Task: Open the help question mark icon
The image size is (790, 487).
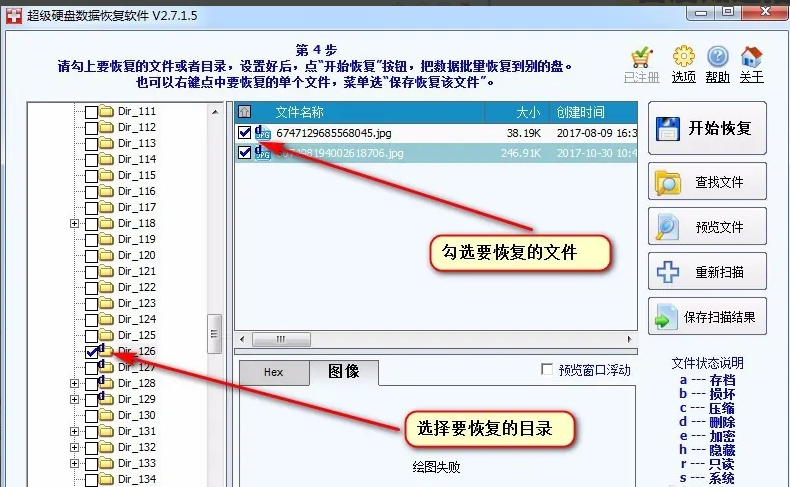Action: click(717, 56)
